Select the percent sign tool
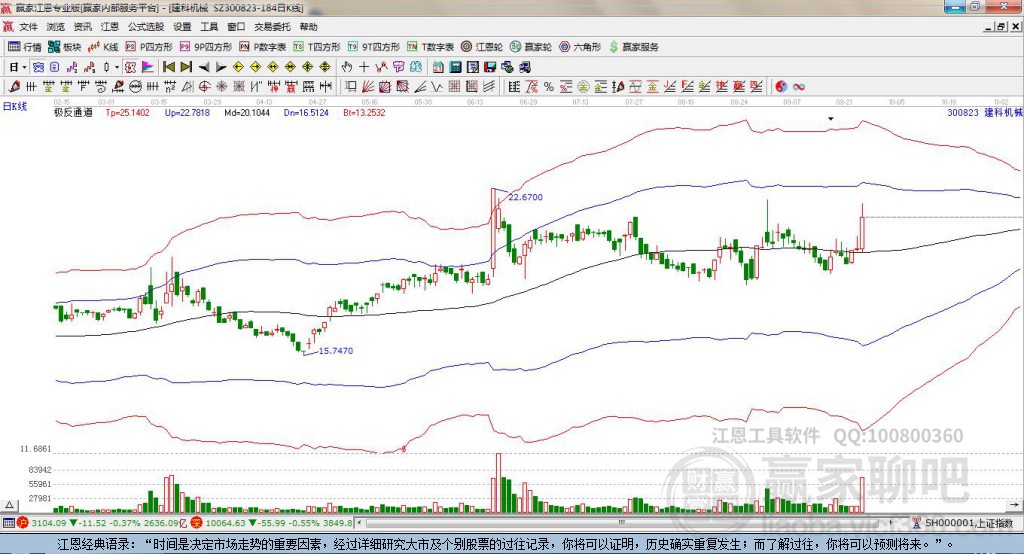The image size is (1024, 554). [x=548, y=87]
